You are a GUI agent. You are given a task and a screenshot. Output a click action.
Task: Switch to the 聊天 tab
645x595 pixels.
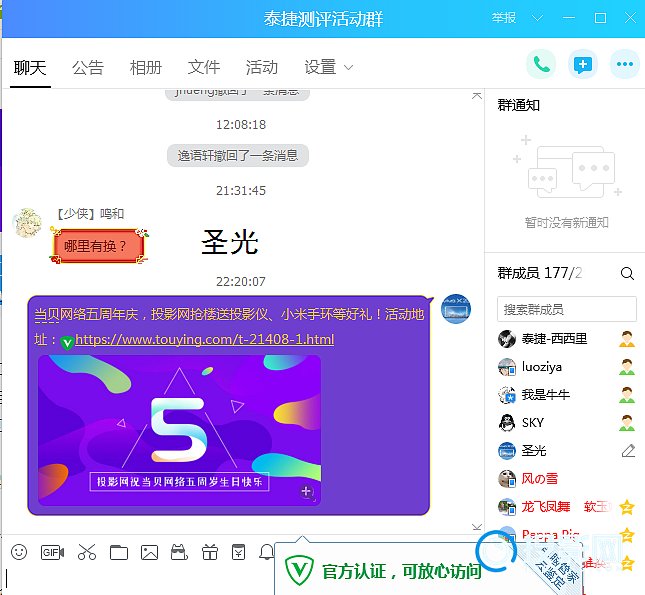[x=30, y=67]
